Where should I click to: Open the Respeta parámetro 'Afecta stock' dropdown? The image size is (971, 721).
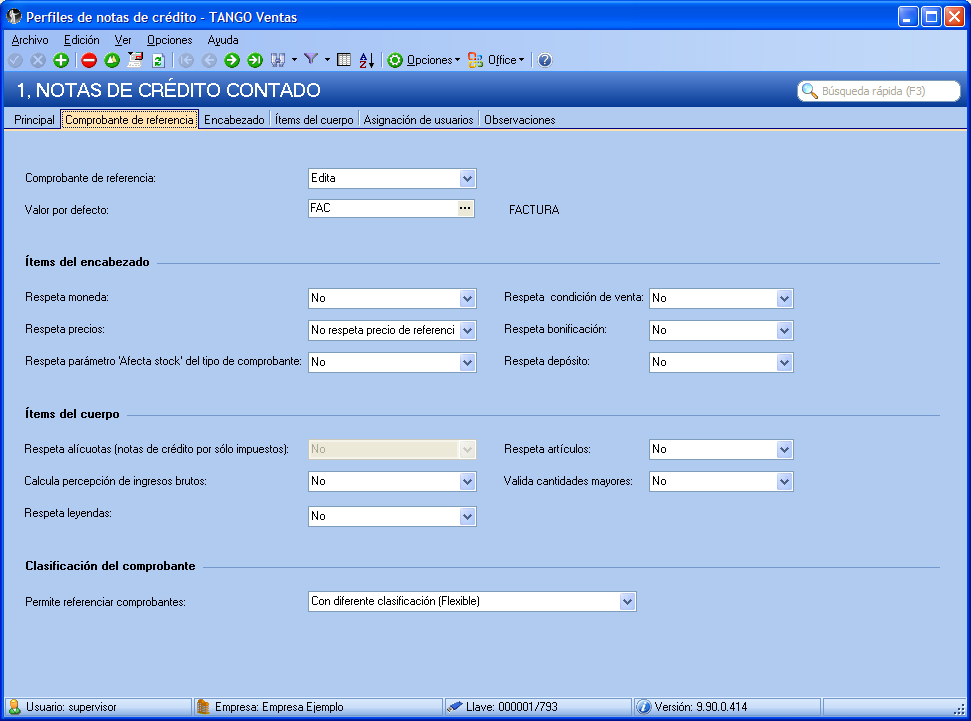click(x=468, y=362)
